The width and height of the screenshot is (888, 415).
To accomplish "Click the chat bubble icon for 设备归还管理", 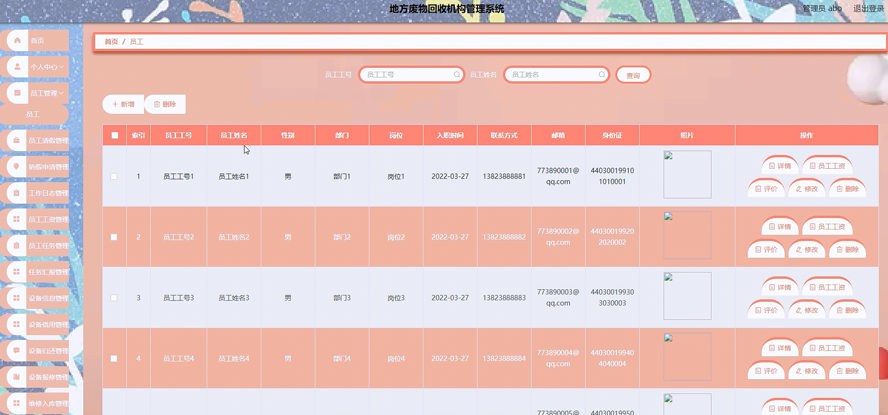I will [17, 350].
